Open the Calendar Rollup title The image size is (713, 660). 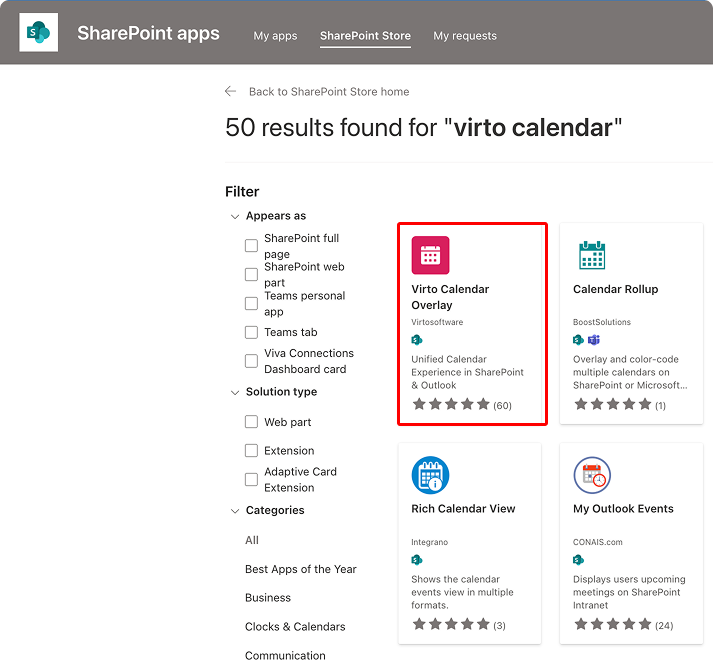(615, 289)
